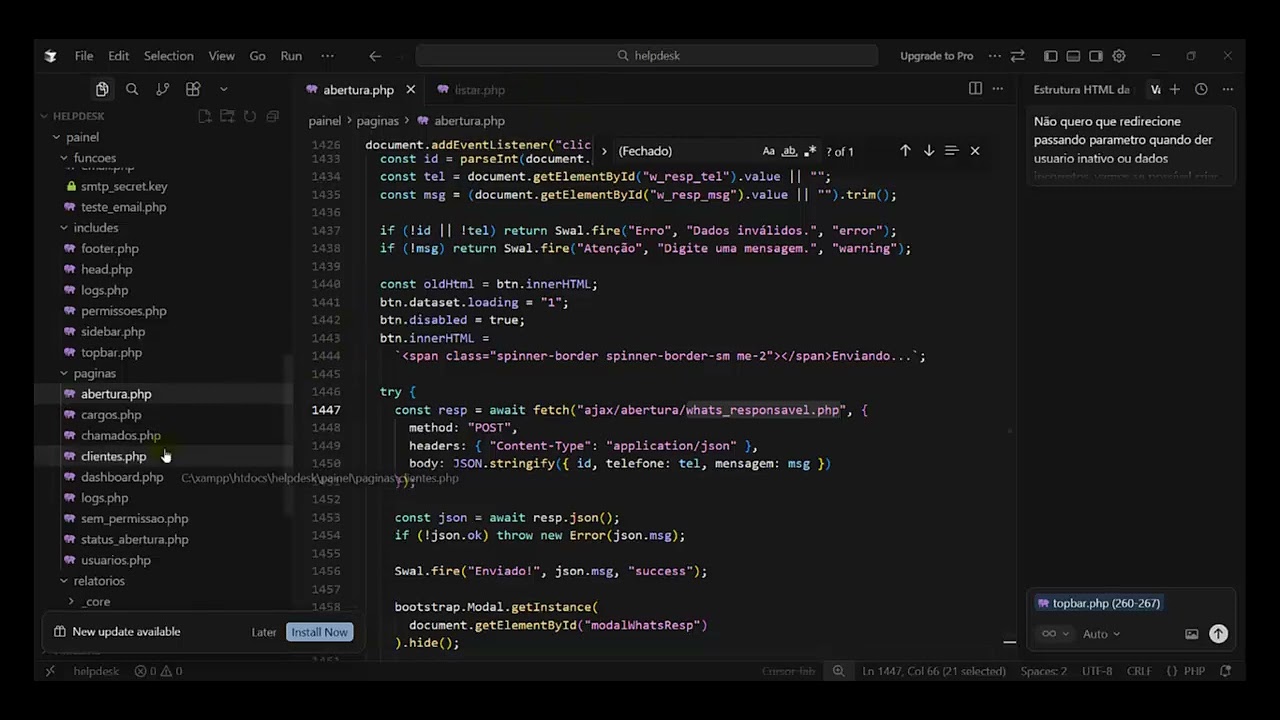Image resolution: width=1280 pixels, height=720 pixels.
Task: Switch to Estrutura HTML chat tab
Action: 1082,90
